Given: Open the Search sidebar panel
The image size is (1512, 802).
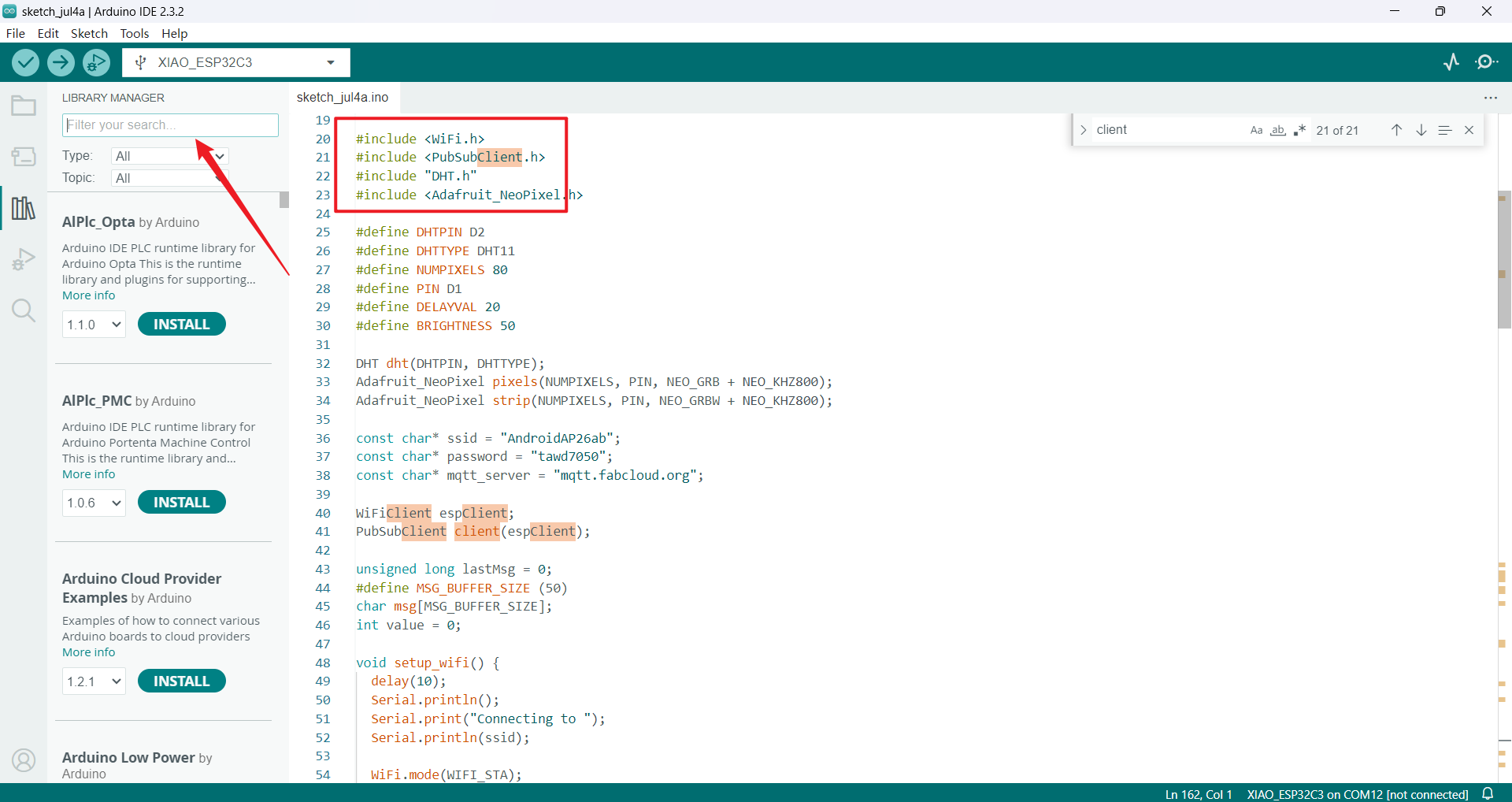Looking at the screenshot, I should [24, 310].
